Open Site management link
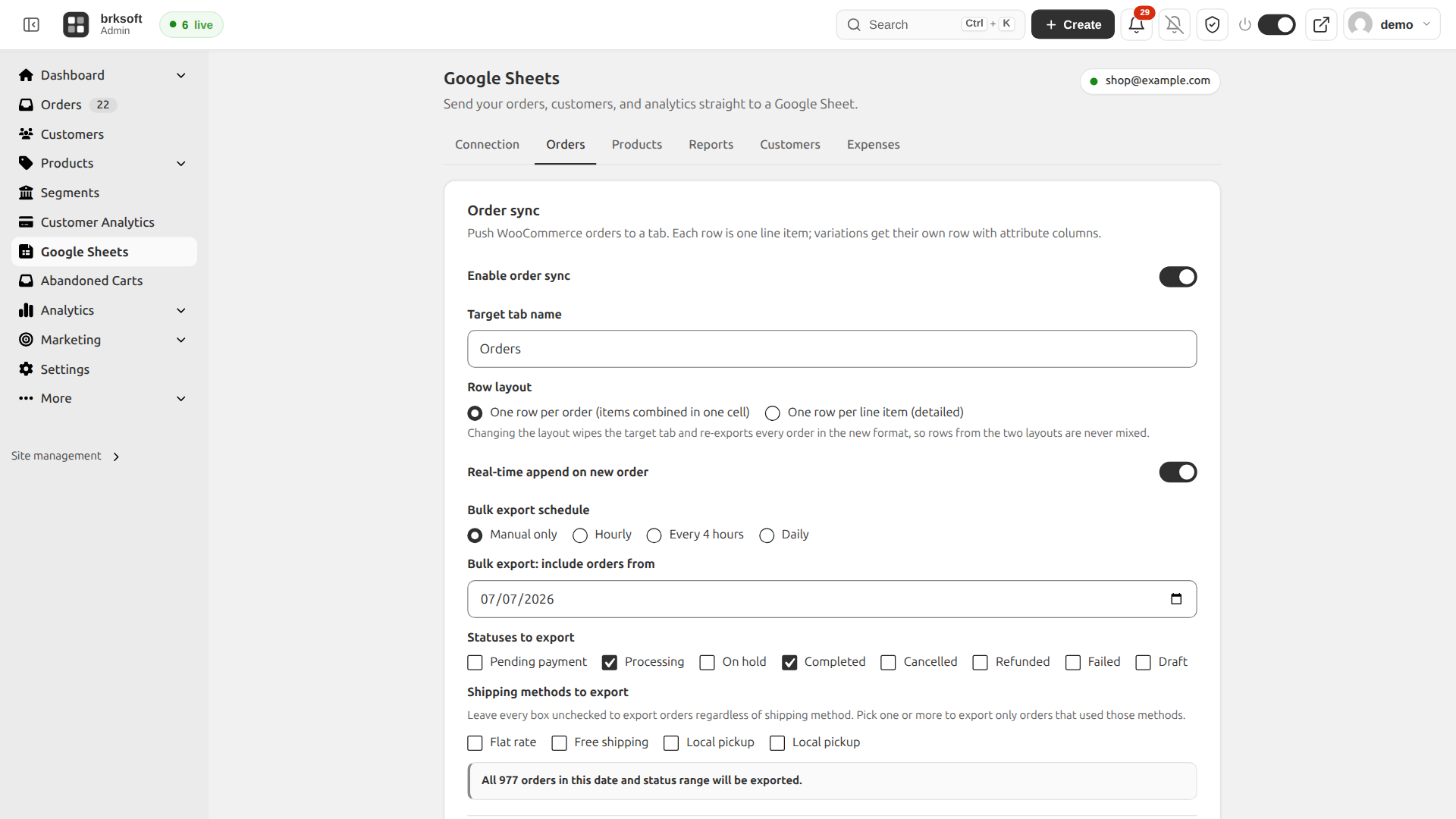 click(65, 457)
